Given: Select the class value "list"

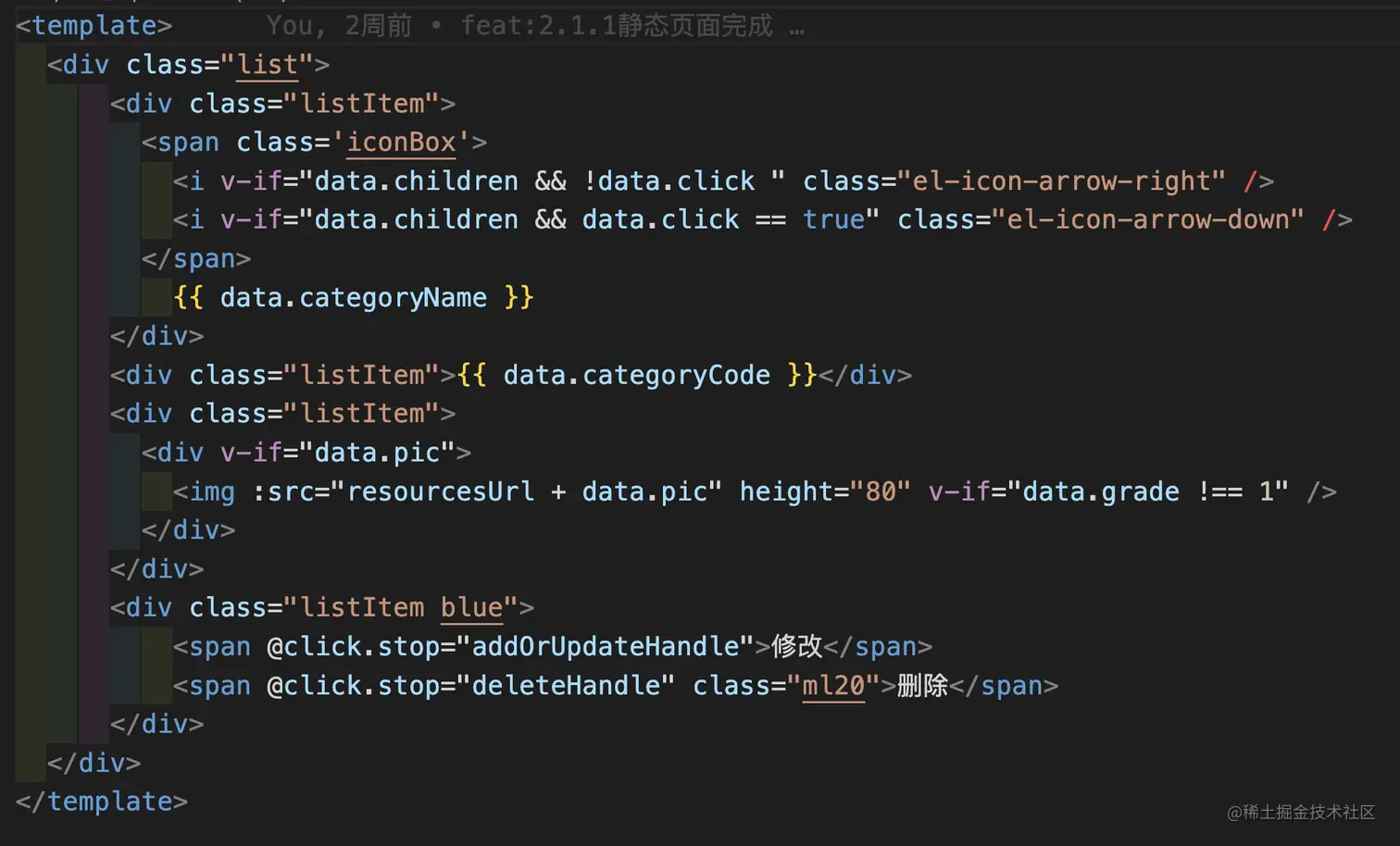Looking at the screenshot, I should [x=268, y=65].
